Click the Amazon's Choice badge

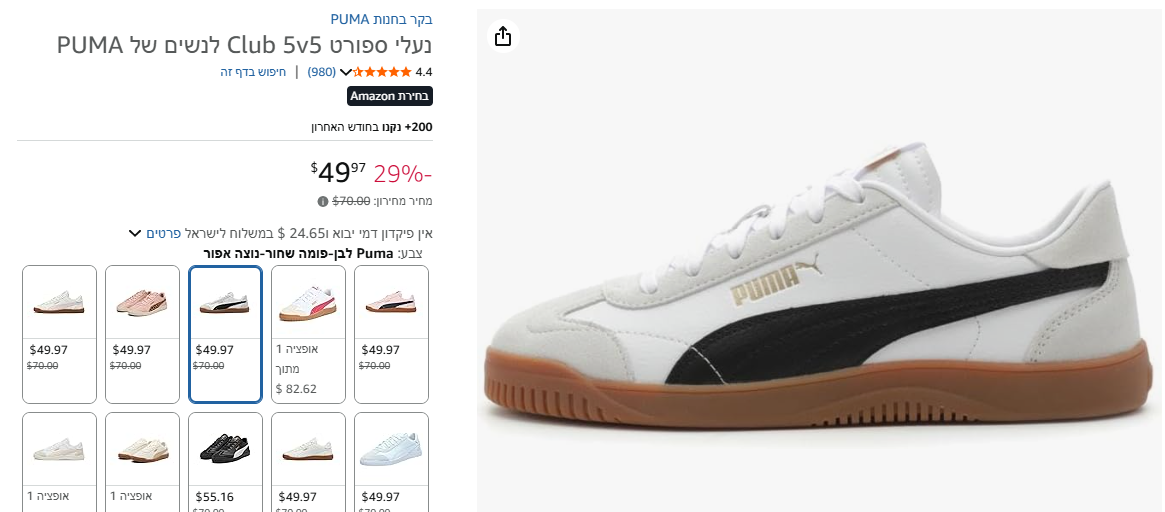(x=390, y=96)
